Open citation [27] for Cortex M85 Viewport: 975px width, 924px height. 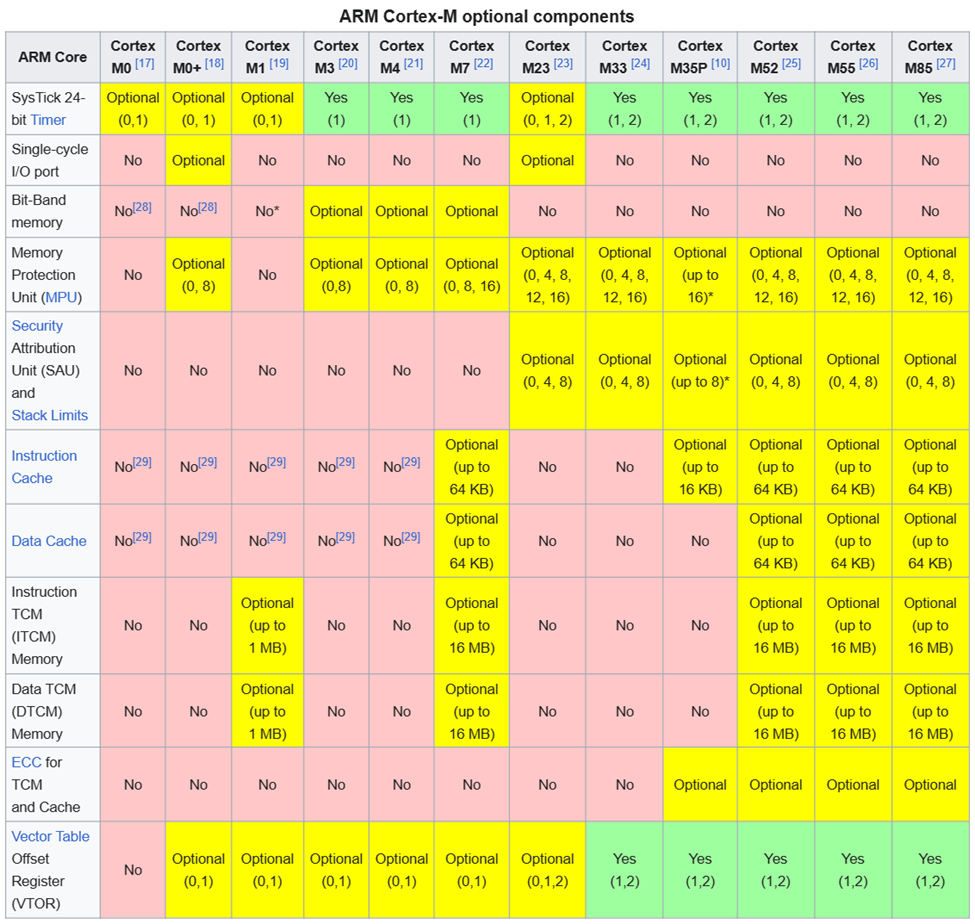point(945,65)
